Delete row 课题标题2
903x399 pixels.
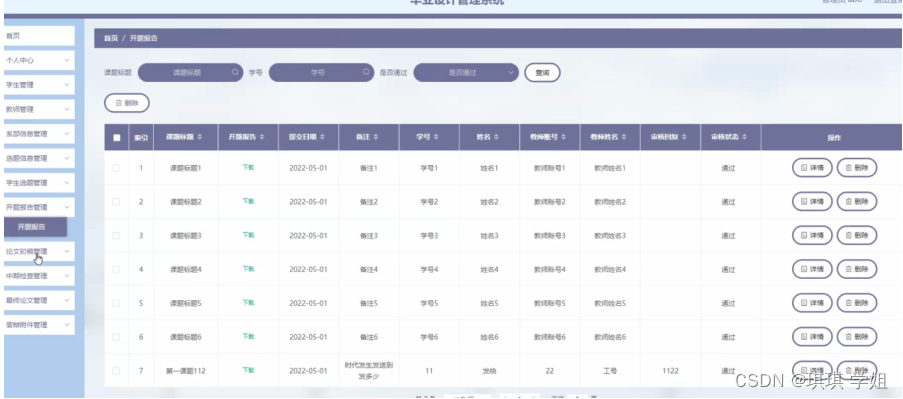point(857,202)
